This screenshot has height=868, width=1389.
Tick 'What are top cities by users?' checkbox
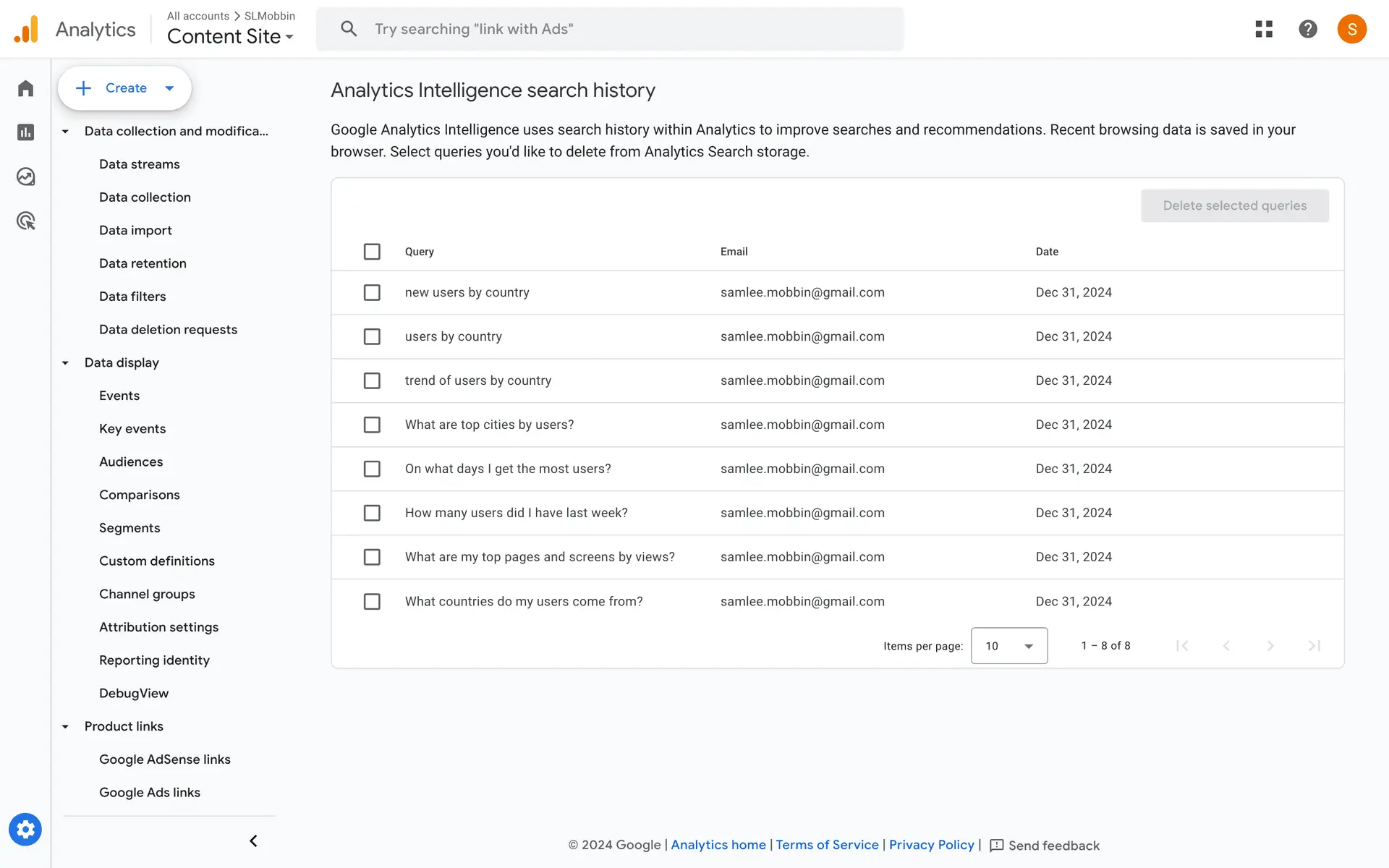372,425
